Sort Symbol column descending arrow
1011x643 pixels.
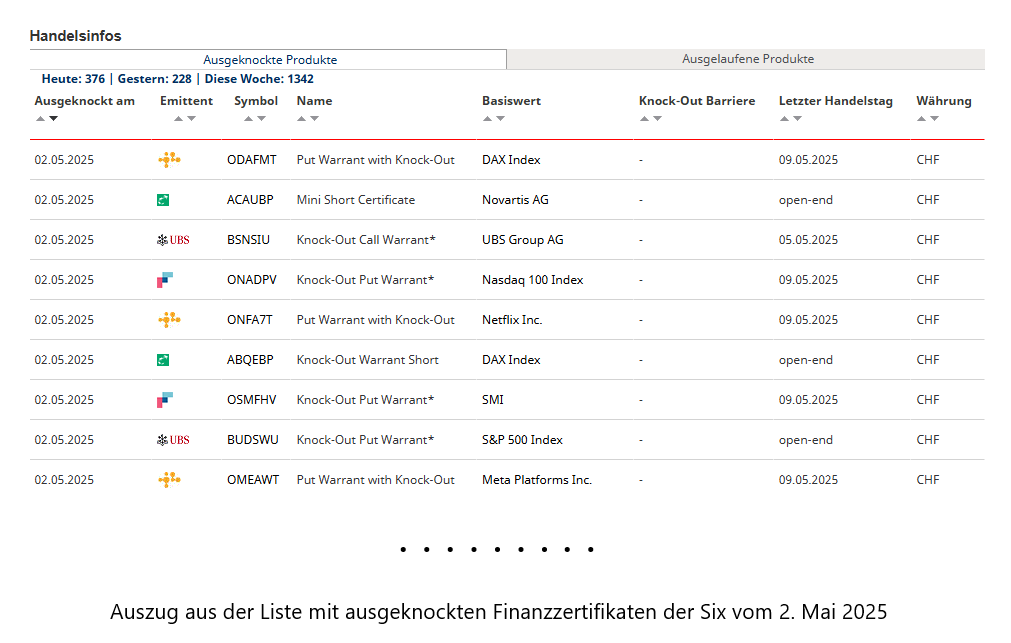click(261, 119)
